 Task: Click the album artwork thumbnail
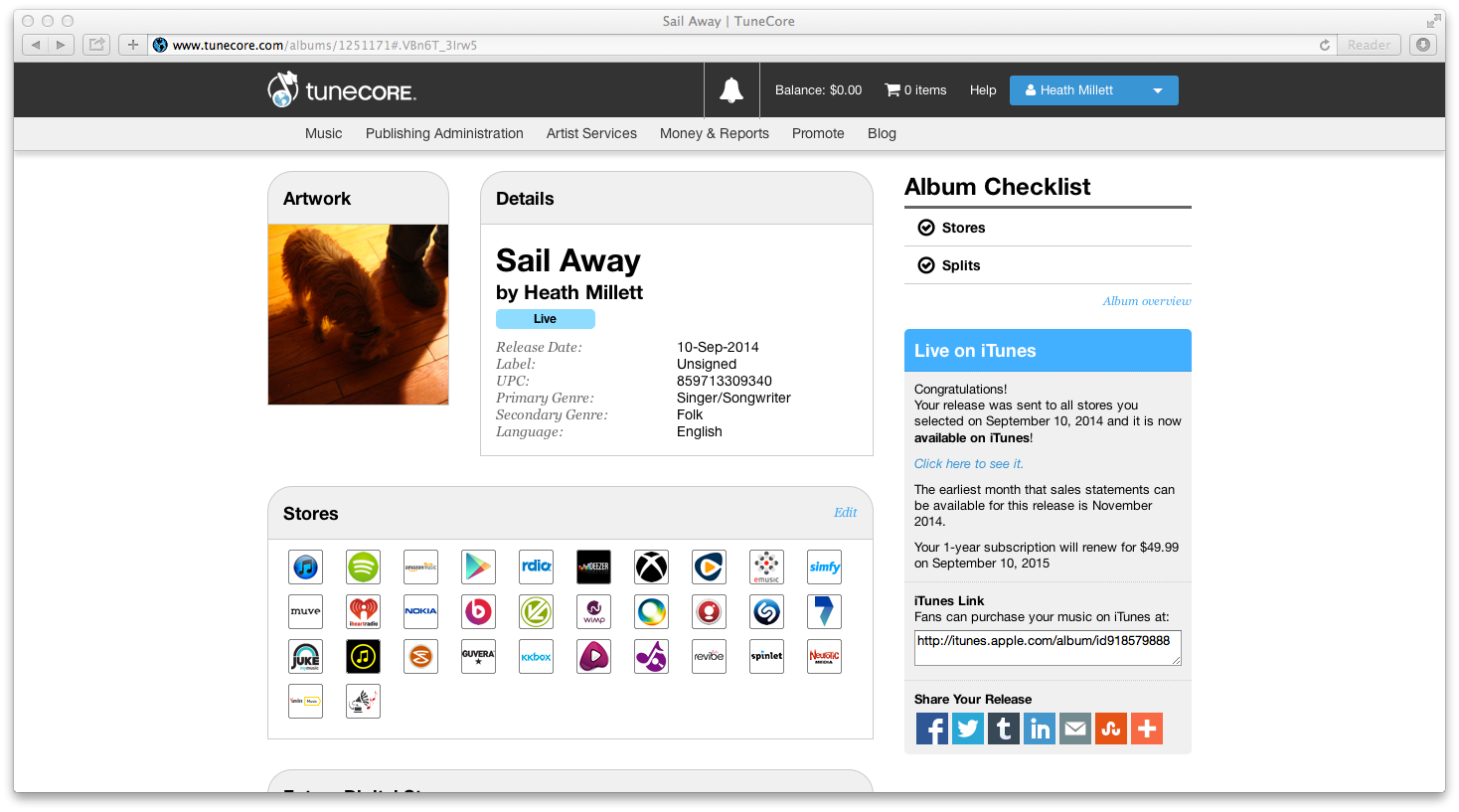[x=358, y=314]
